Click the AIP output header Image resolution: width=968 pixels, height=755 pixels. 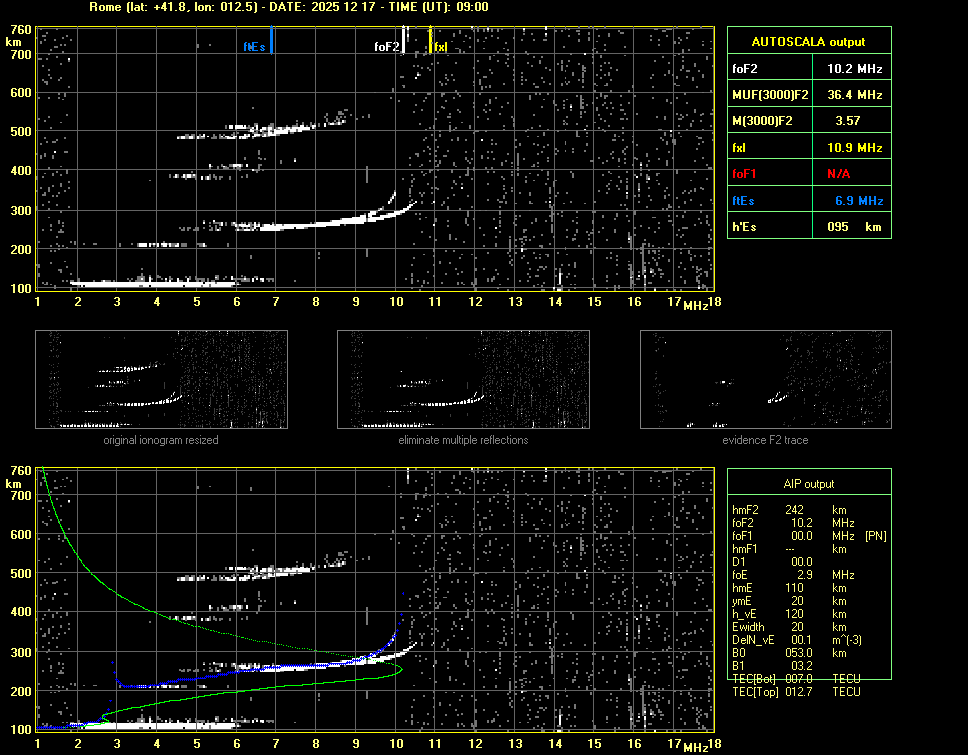click(x=808, y=483)
